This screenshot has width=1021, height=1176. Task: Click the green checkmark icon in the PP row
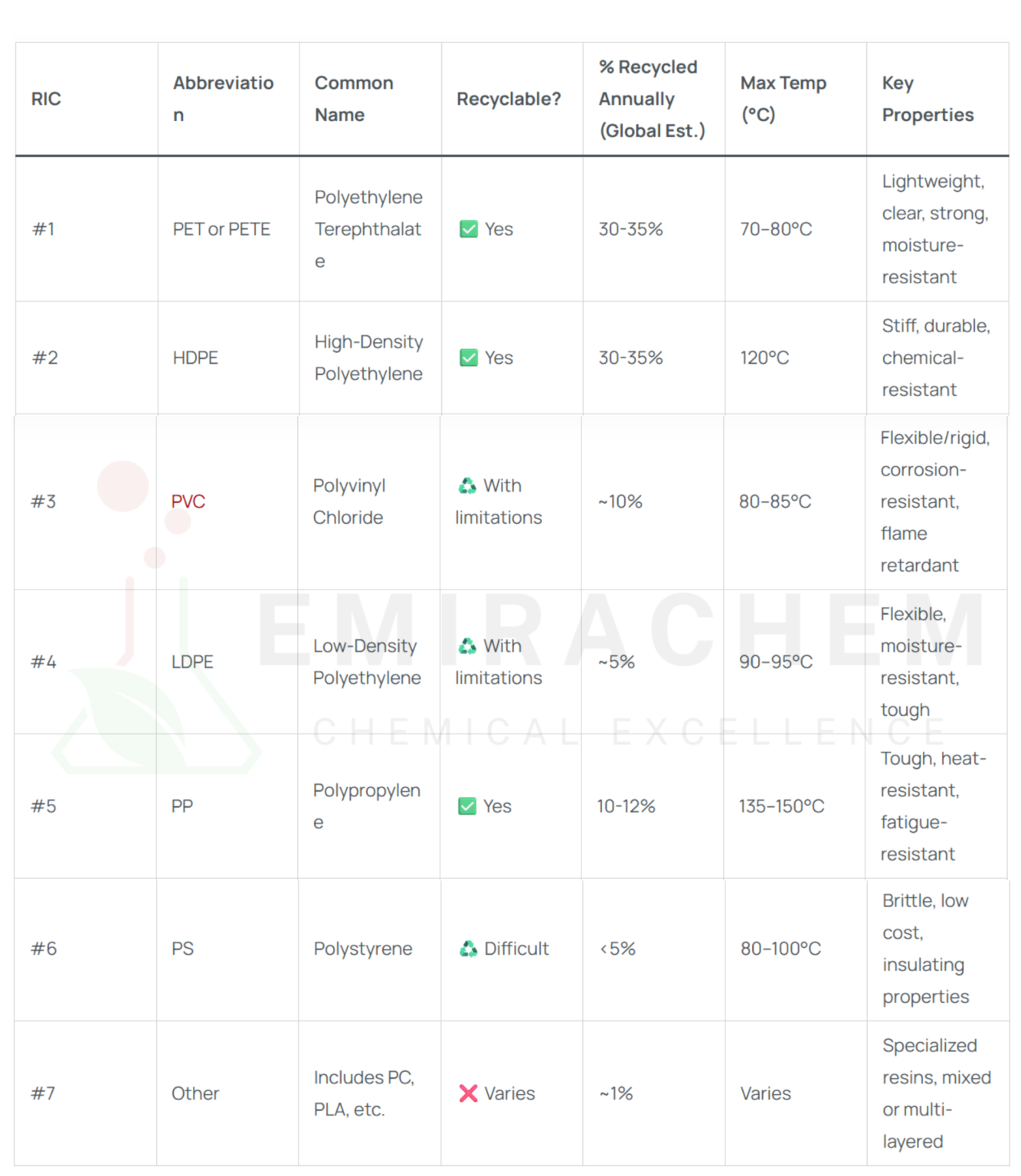(467, 806)
